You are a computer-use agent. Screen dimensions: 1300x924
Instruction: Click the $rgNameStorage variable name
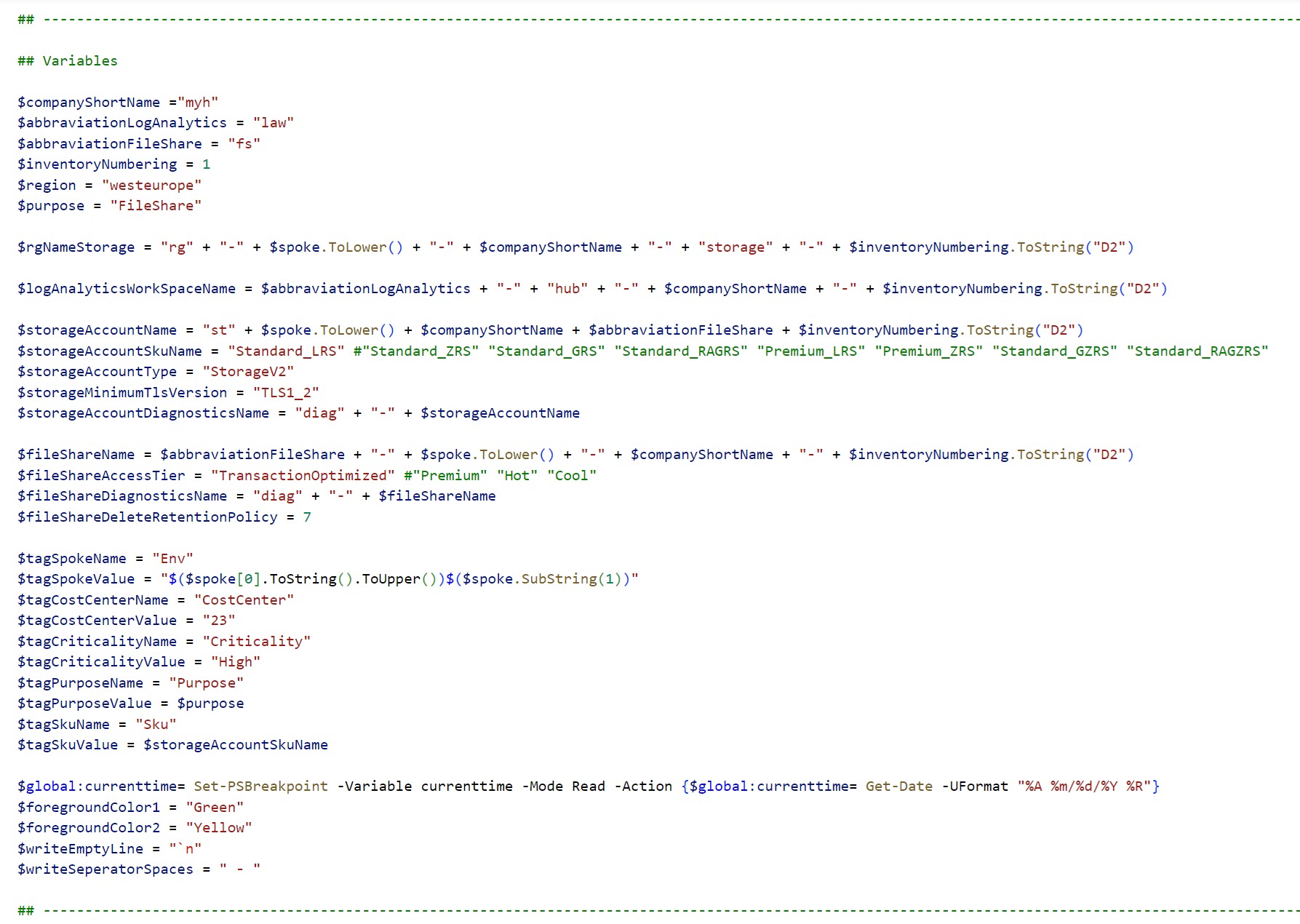tap(76, 247)
